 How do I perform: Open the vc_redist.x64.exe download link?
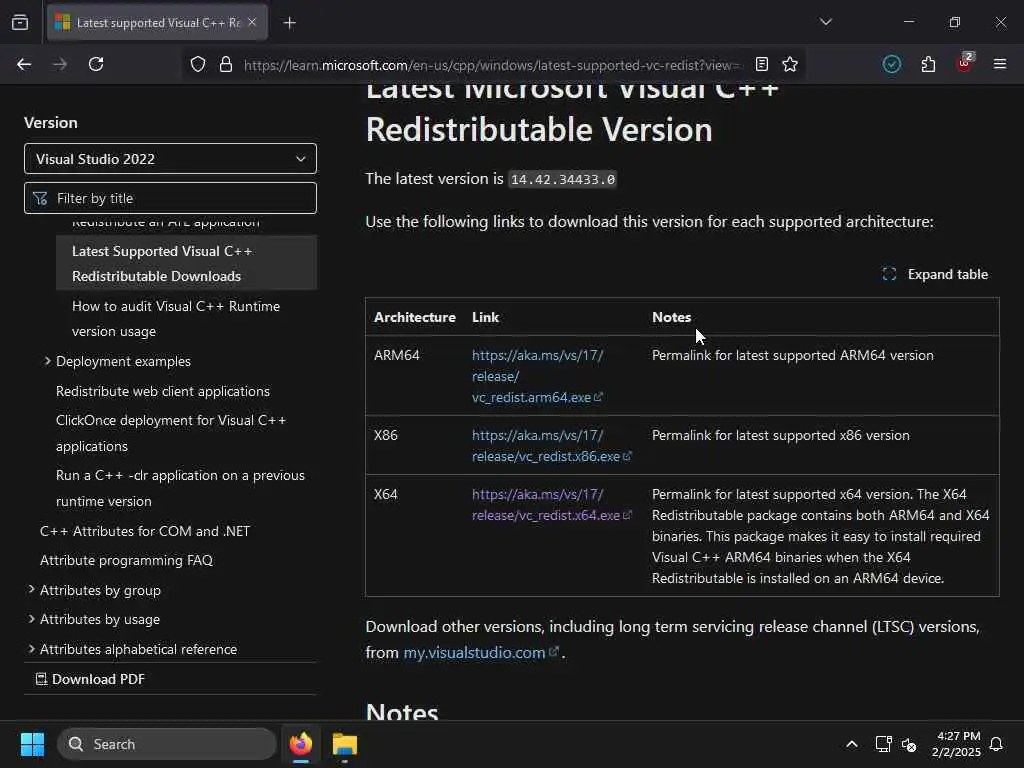click(x=552, y=505)
